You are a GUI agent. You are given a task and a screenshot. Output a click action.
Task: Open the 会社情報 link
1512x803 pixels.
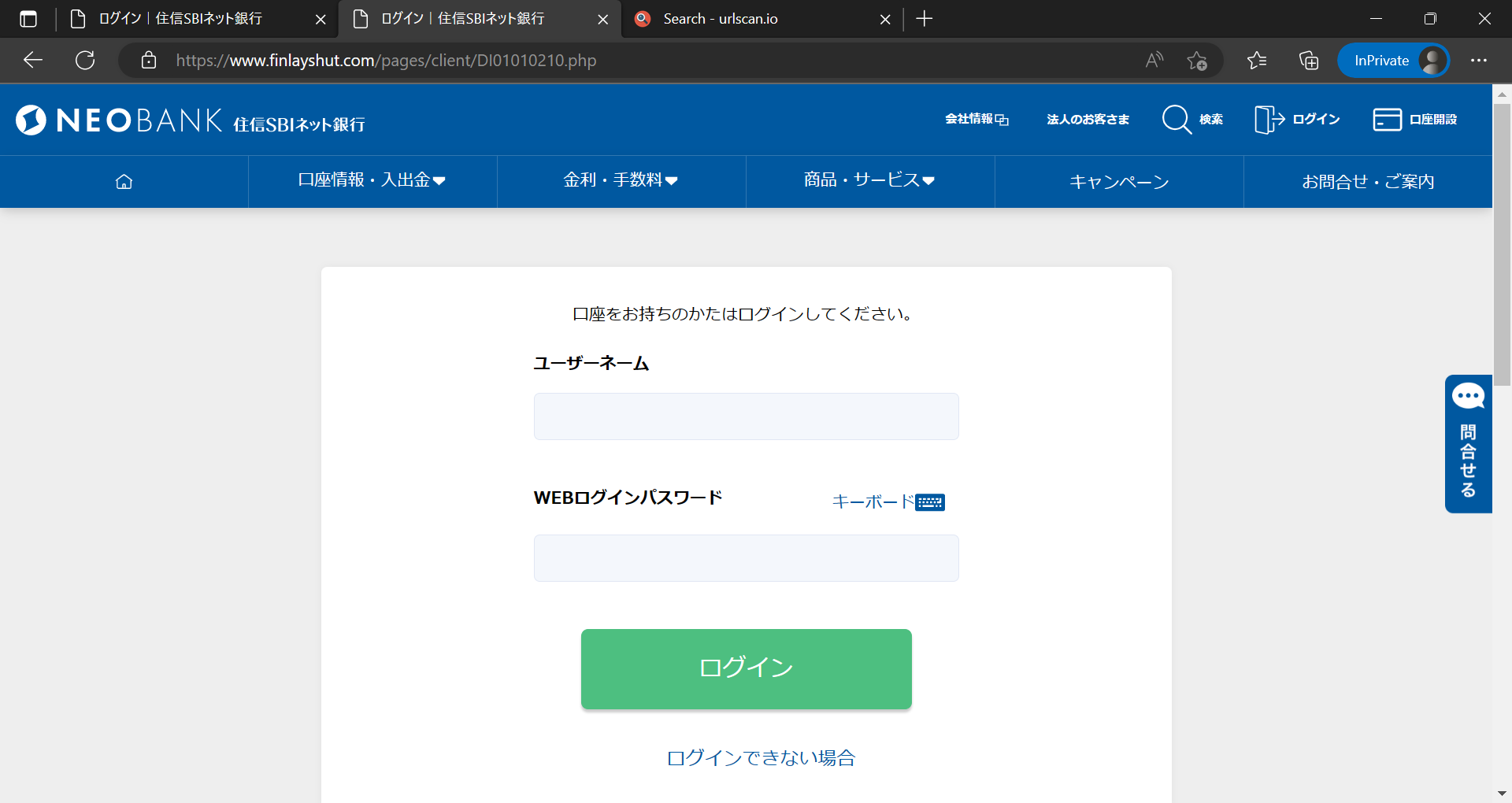(x=976, y=119)
